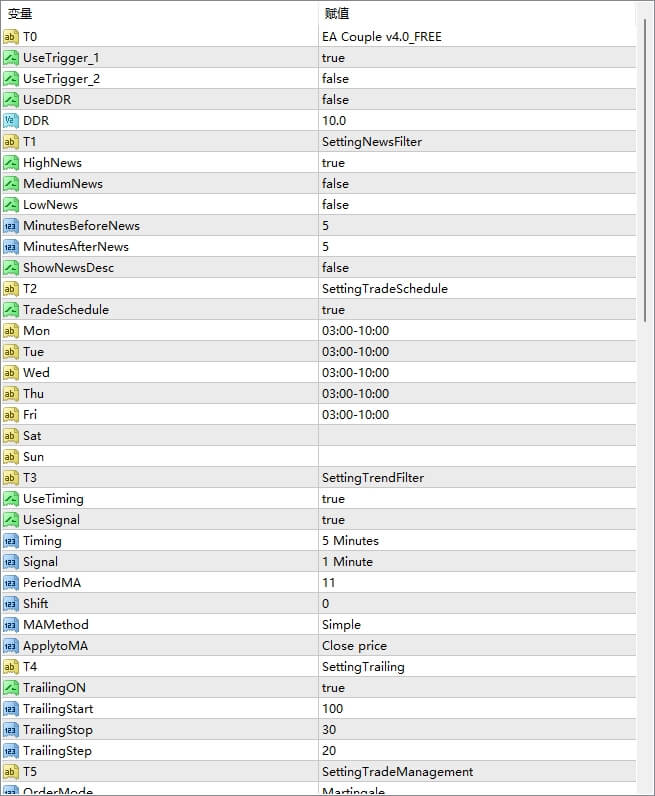The width and height of the screenshot is (655, 796).
Task: Open the MAMethod Simple dropdown value
Action: click(x=341, y=625)
